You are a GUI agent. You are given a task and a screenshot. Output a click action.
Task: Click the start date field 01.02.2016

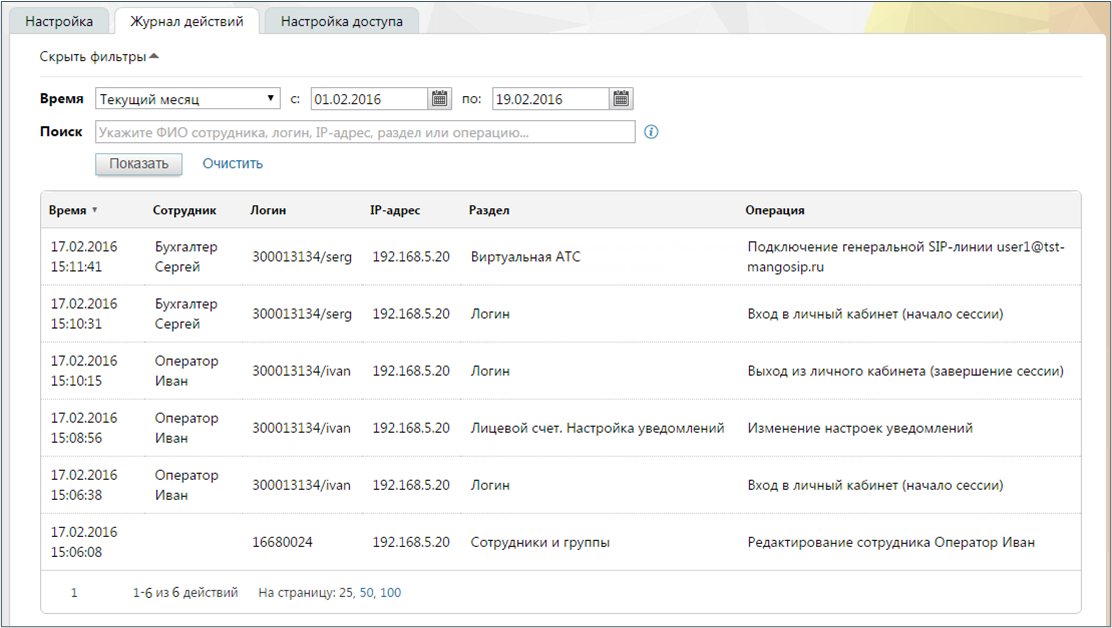tap(369, 99)
